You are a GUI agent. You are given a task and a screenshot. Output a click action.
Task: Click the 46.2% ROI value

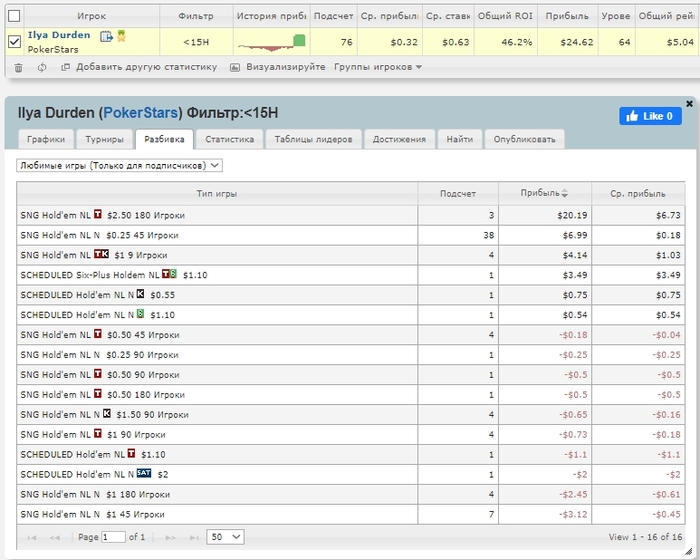click(517, 42)
